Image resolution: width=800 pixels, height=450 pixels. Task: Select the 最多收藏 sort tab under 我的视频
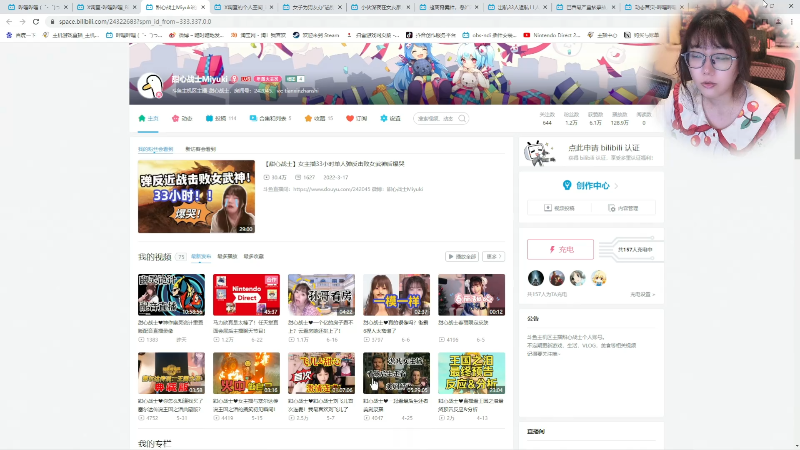click(x=254, y=257)
